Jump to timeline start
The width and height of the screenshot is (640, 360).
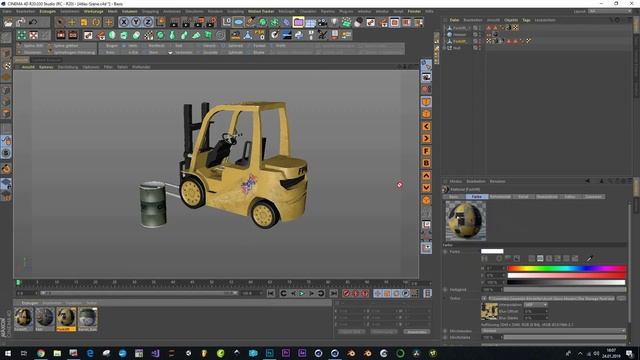click(x=271, y=293)
